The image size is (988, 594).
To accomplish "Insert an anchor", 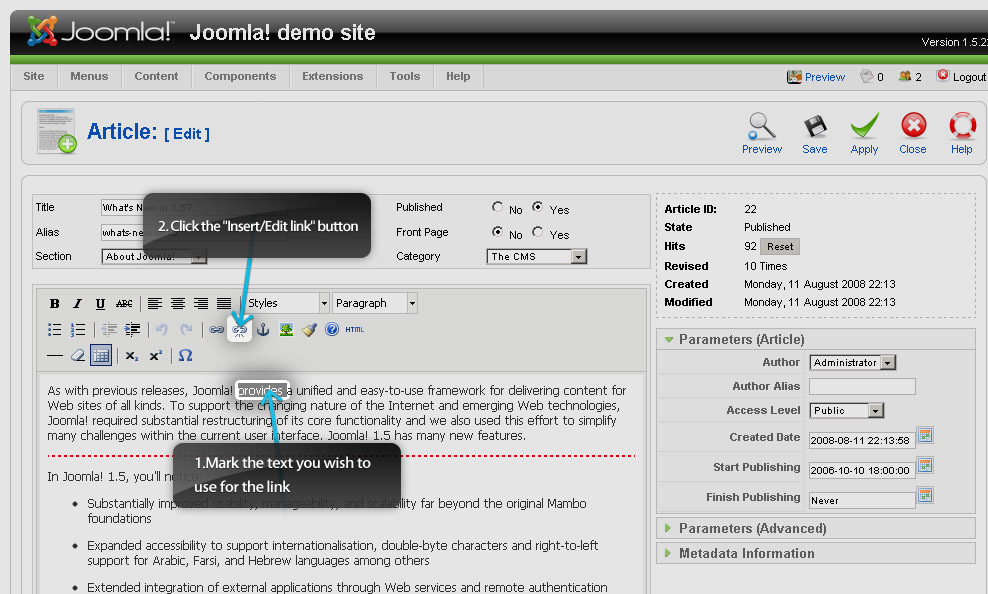I will coord(263,329).
